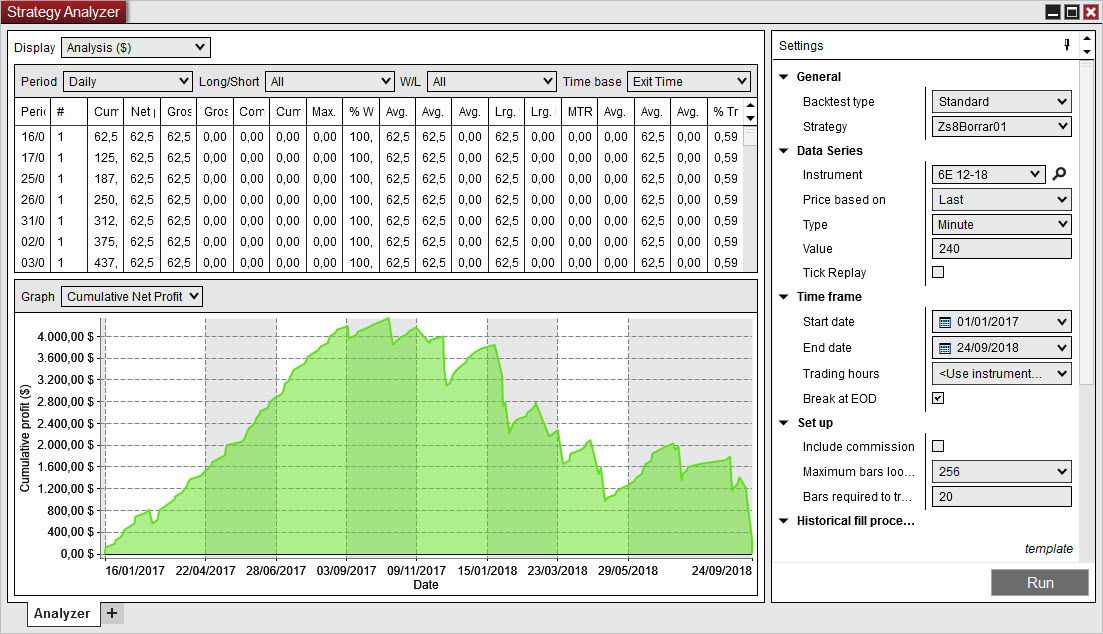The width and height of the screenshot is (1103, 634).
Task: Add a new tab with plus icon
Action: 112,614
